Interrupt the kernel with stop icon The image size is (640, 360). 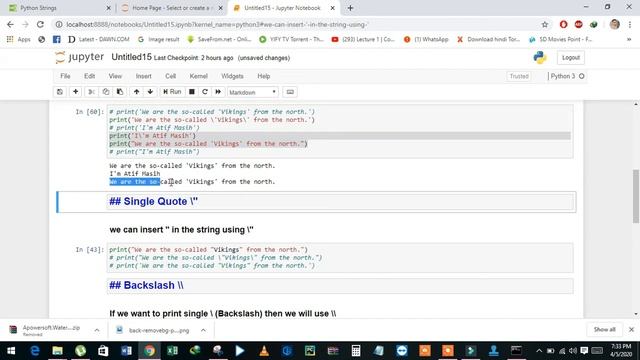click(x=191, y=92)
